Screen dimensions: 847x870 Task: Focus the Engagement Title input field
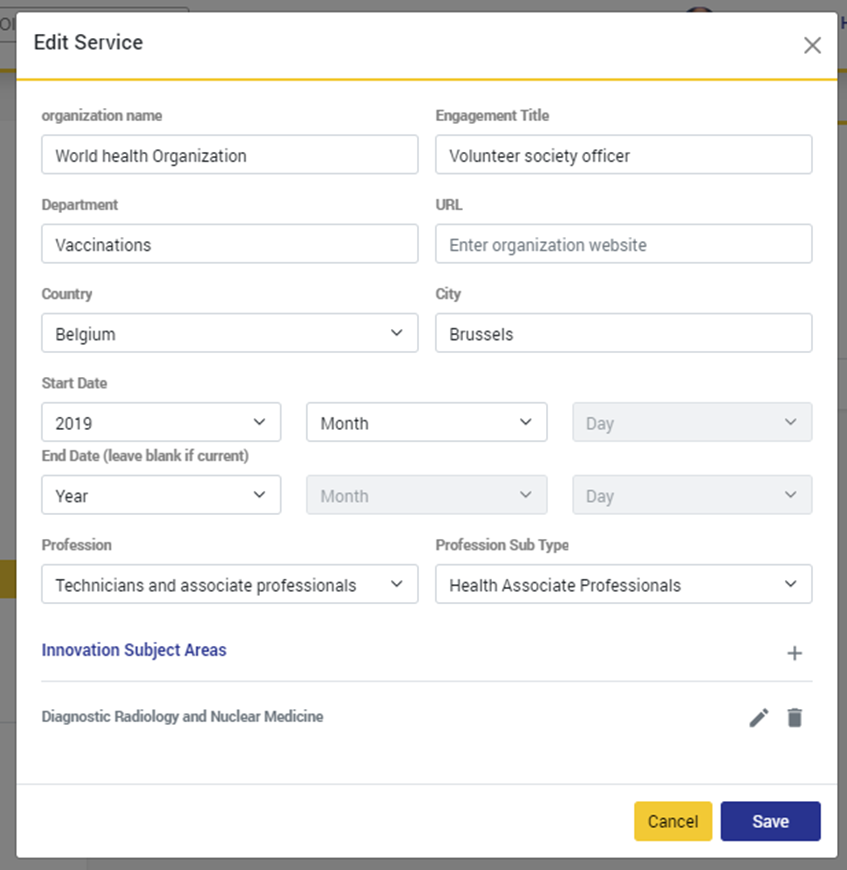(623, 155)
